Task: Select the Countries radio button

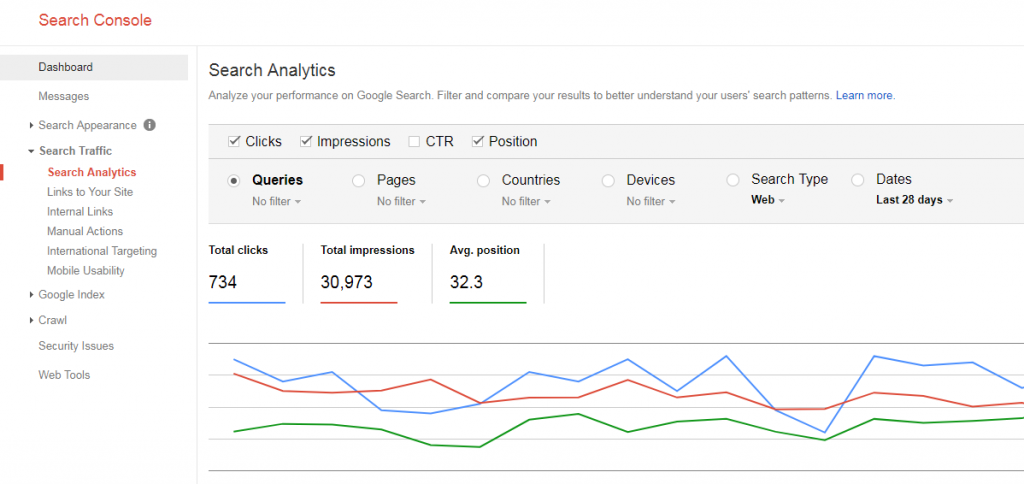Action: click(x=483, y=181)
